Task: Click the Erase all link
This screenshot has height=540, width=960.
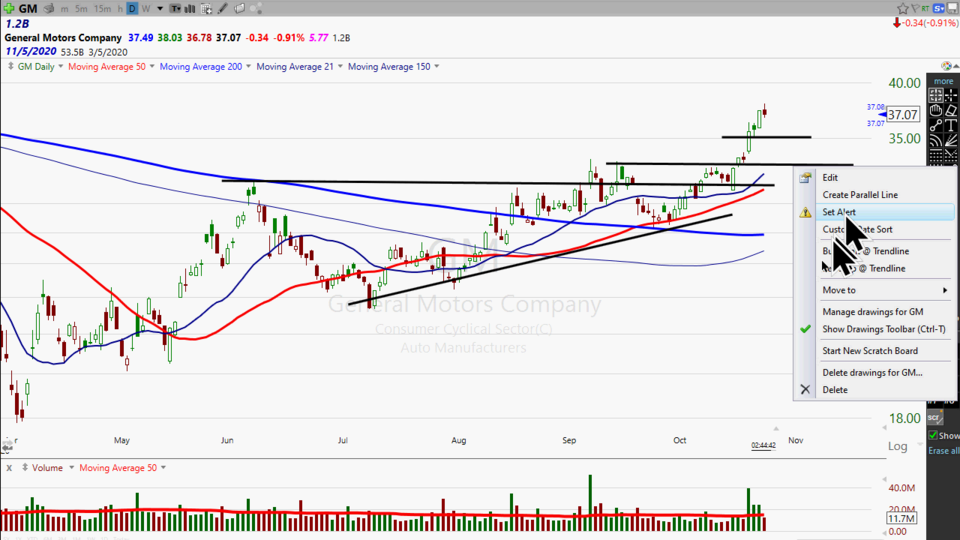Action: pyautogui.click(x=943, y=451)
